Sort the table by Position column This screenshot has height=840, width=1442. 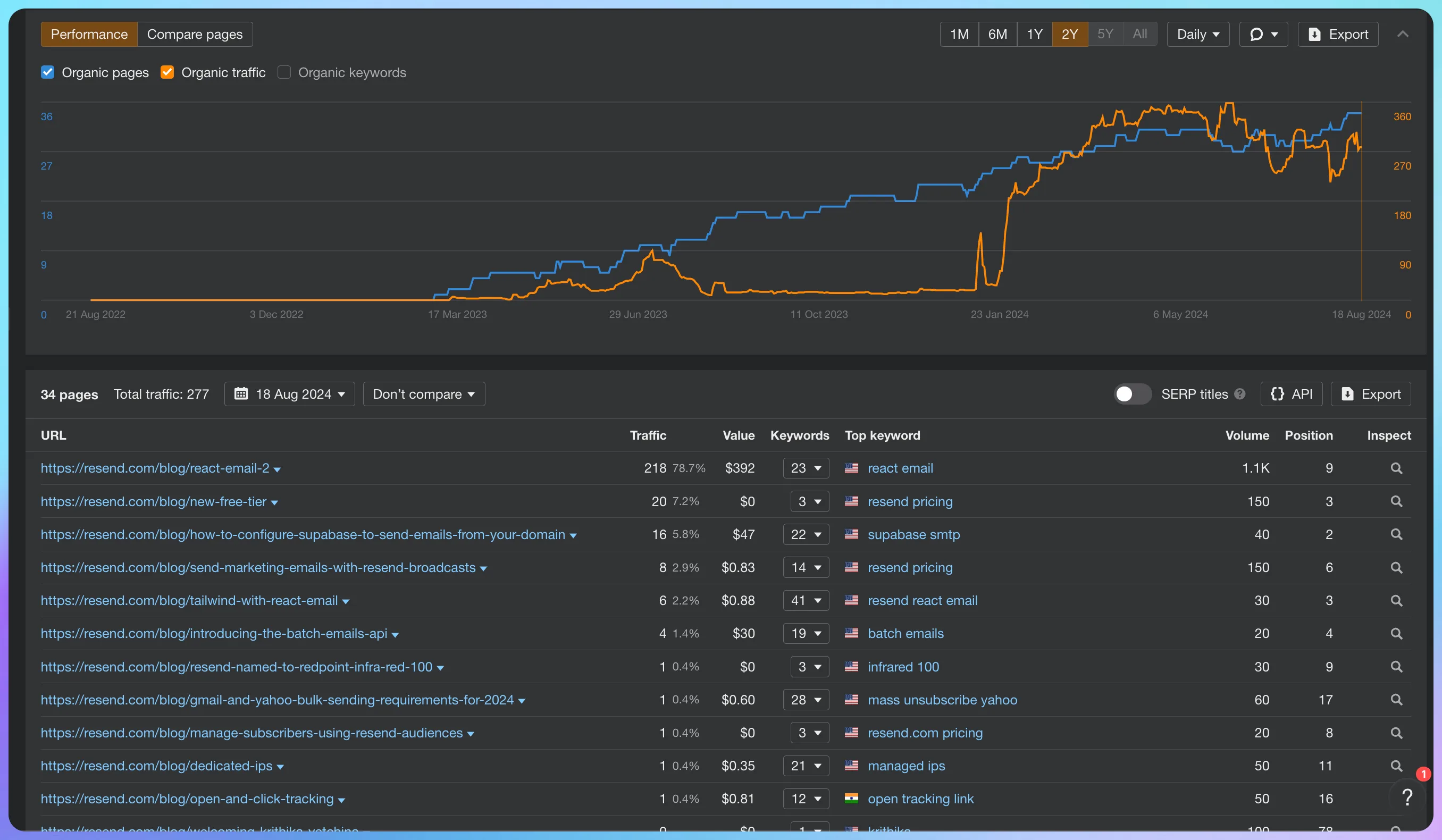pos(1309,435)
